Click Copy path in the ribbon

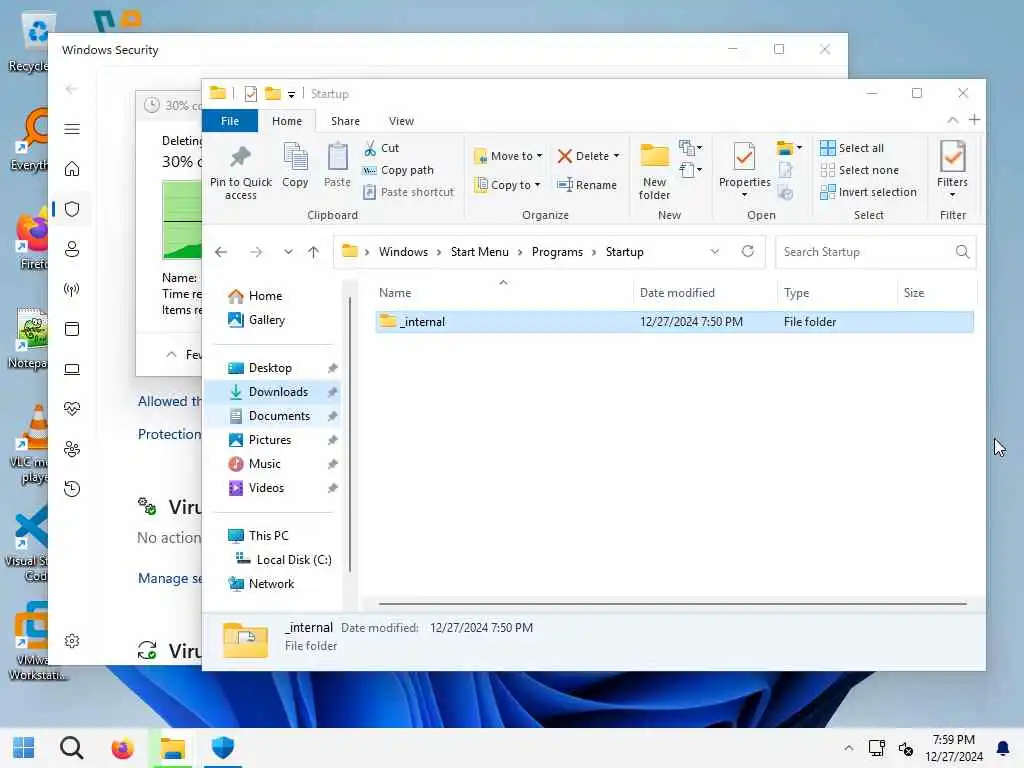point(398,170)
